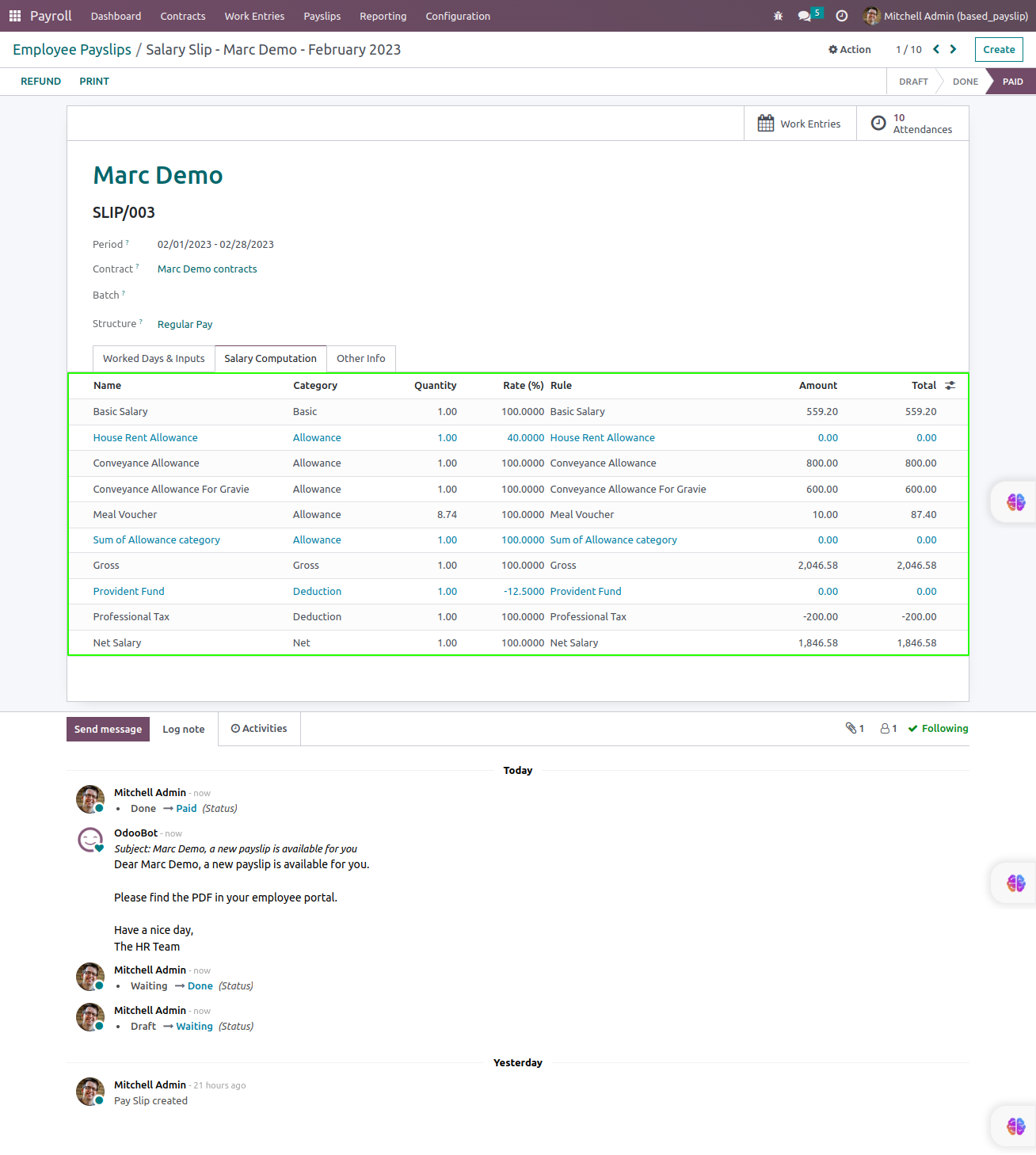1036x1155 pixels.
Task: Click the brain assistant icon beside chatter messages
Action: point(1015,883)
